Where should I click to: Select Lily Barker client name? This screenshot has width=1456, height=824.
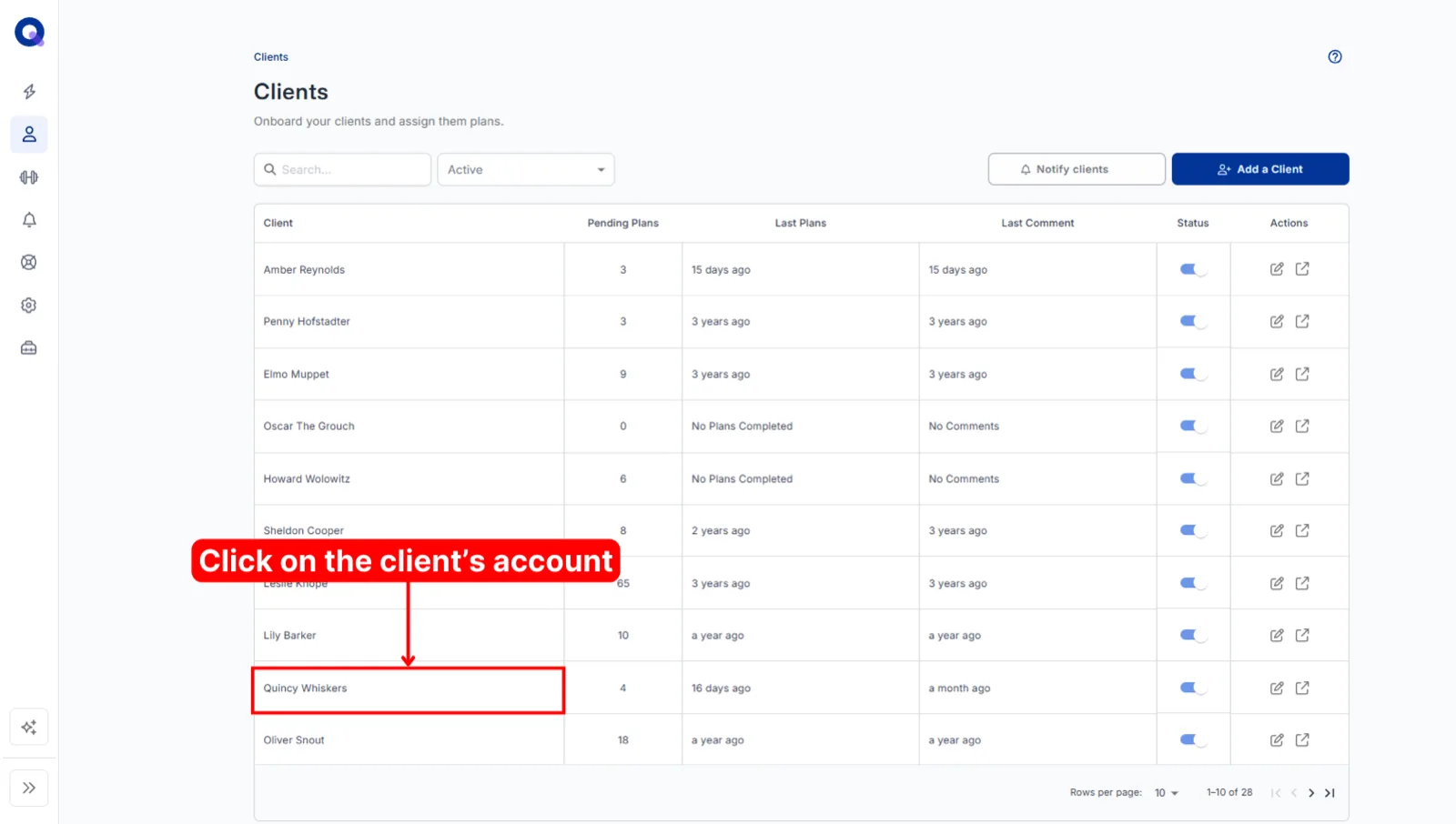pyautogui.click(x=290, y=636)
